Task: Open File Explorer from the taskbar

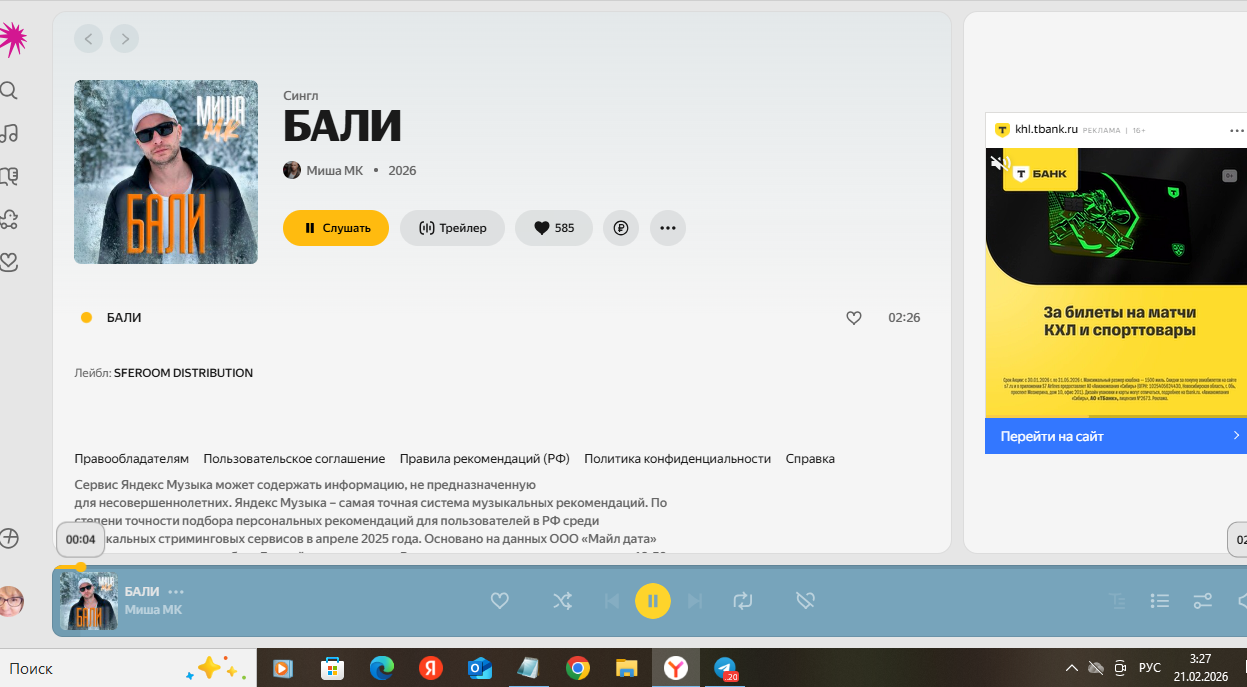Action: [627, 668]
